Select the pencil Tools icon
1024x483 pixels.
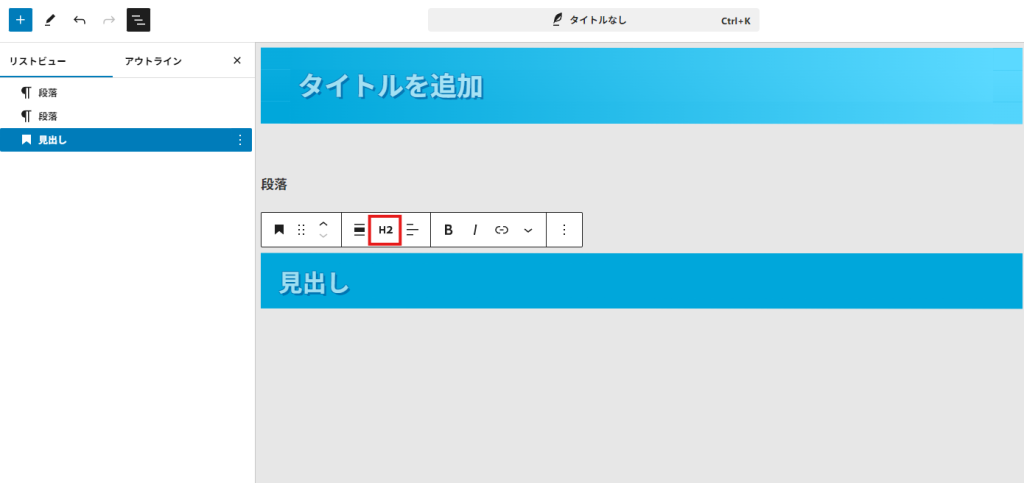click(x=50, y=20)
